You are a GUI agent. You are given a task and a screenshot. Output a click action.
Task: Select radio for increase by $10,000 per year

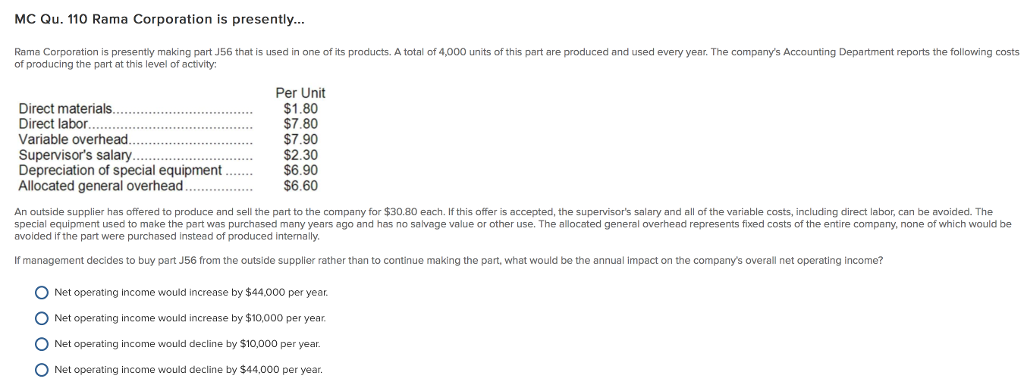click(42, 318)
